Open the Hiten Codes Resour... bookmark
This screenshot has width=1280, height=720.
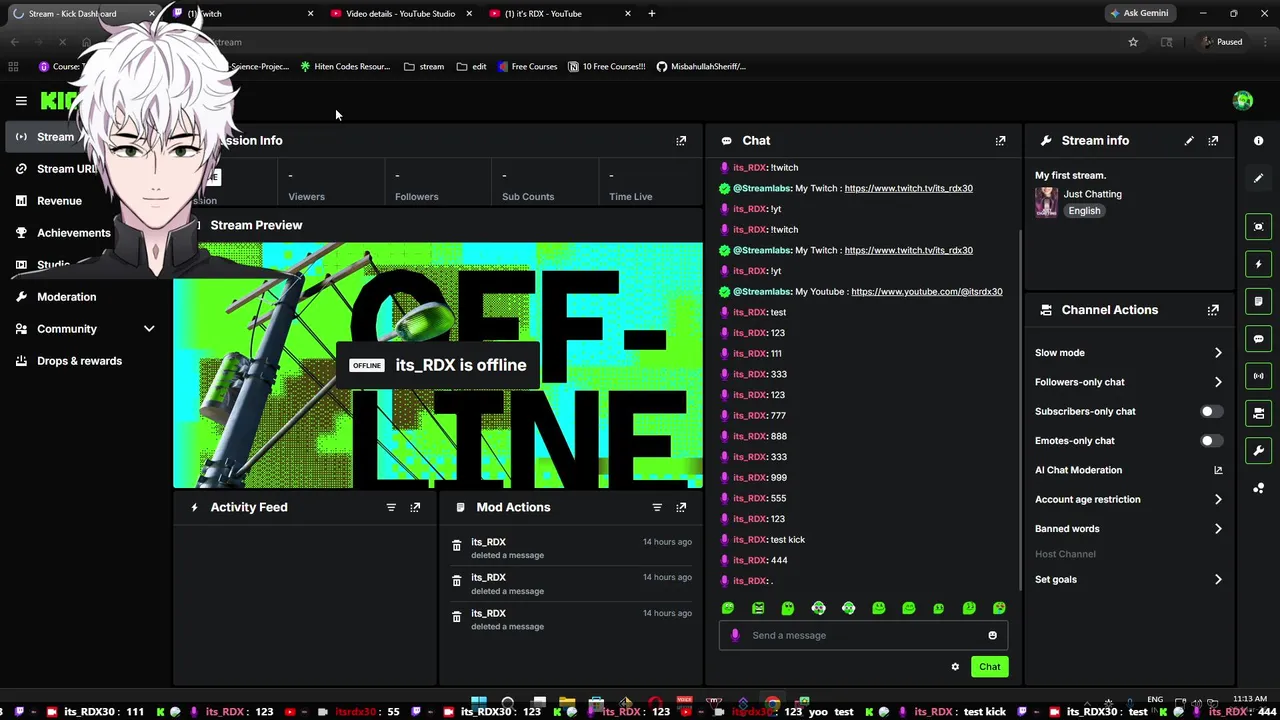[345, 67]
